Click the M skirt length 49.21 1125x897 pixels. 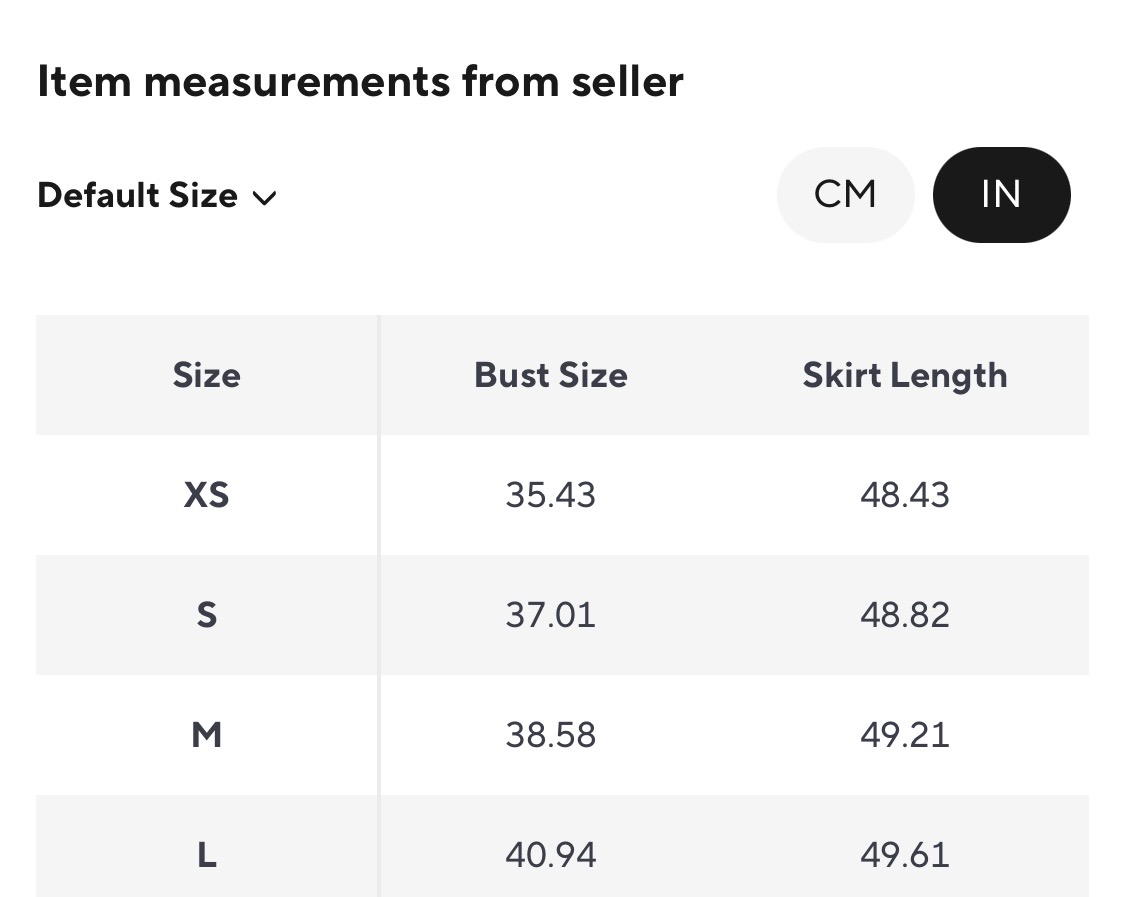coord(904,735)
